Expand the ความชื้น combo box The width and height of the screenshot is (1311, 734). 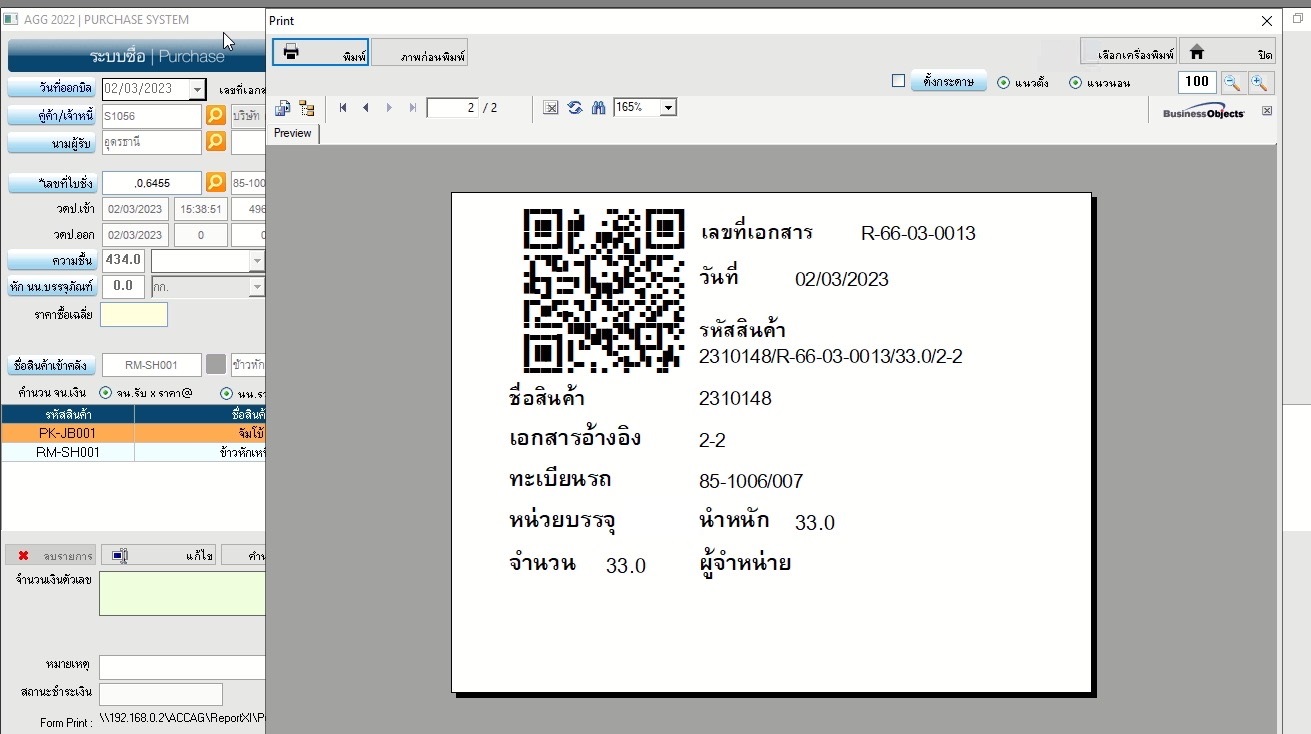[257, 261]
